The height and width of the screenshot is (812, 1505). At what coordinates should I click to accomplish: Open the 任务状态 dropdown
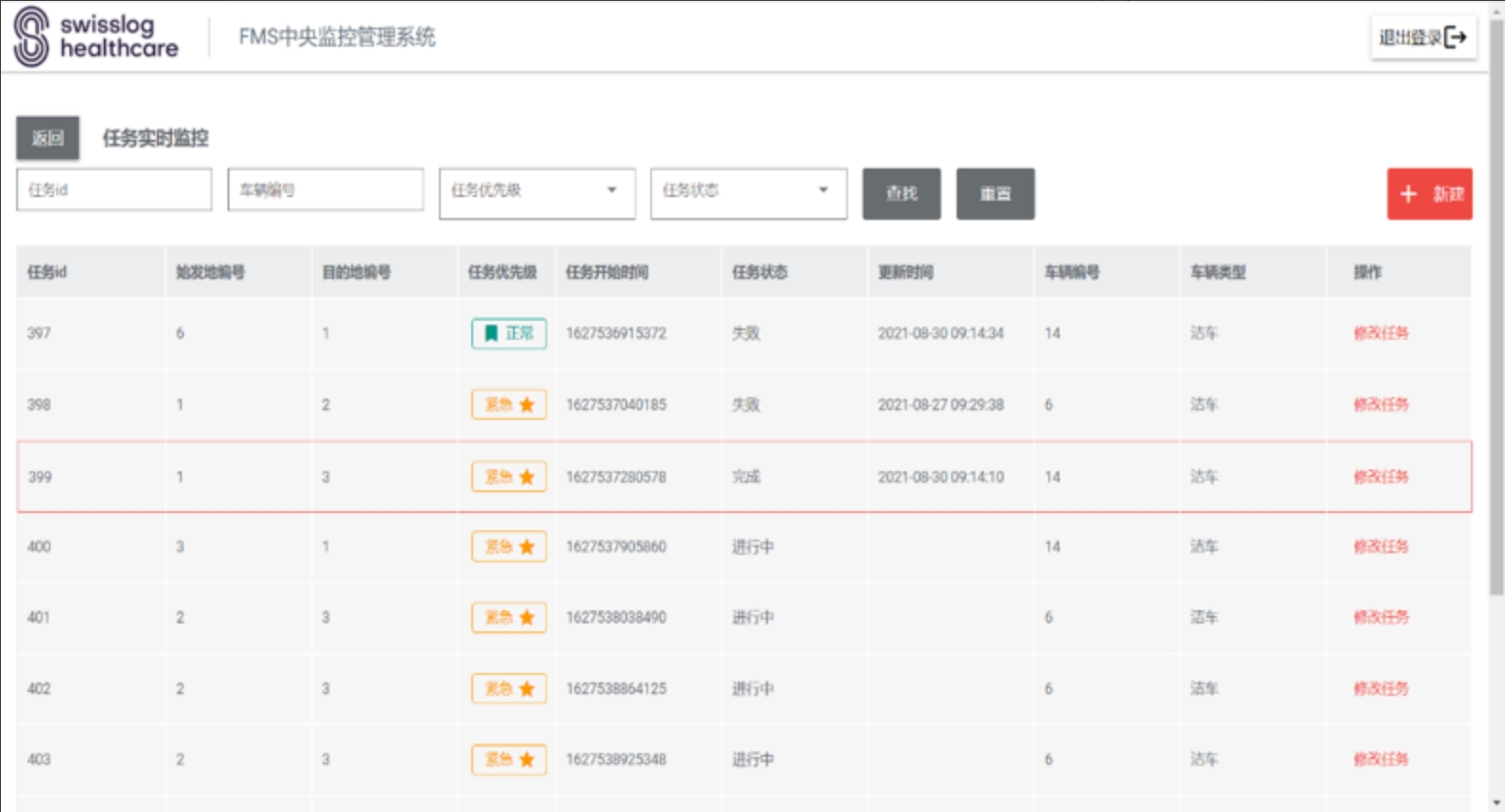coord(748,193)
